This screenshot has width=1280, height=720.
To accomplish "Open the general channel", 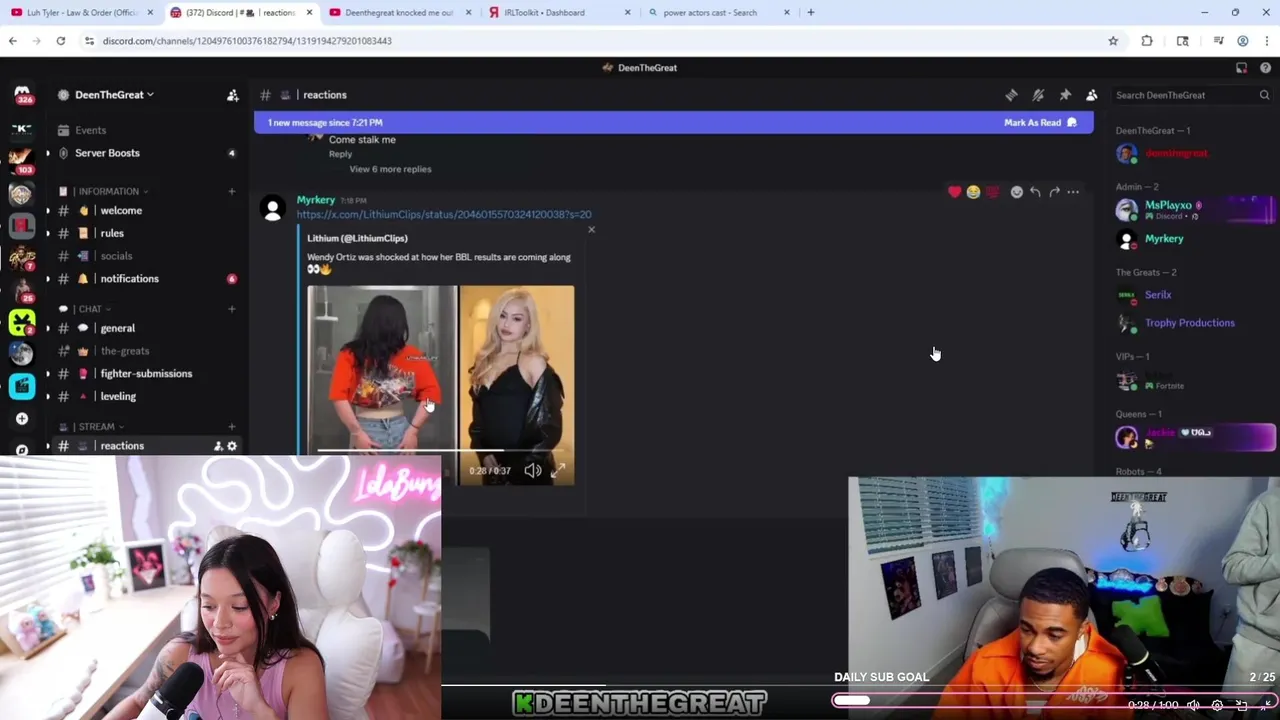I will (118, 328).
